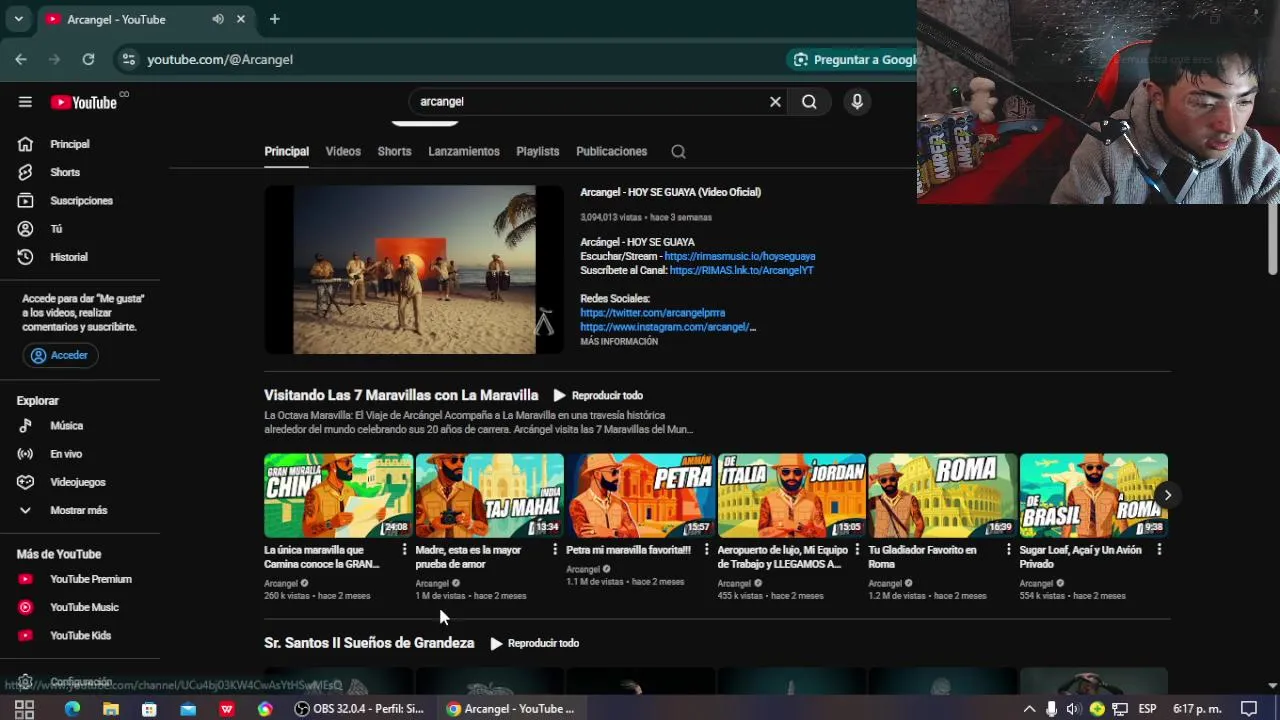This screenshot has width=1280, height=720.
Task: Show next videos in the Maravillas carousel
Action: pos(1167,495)
